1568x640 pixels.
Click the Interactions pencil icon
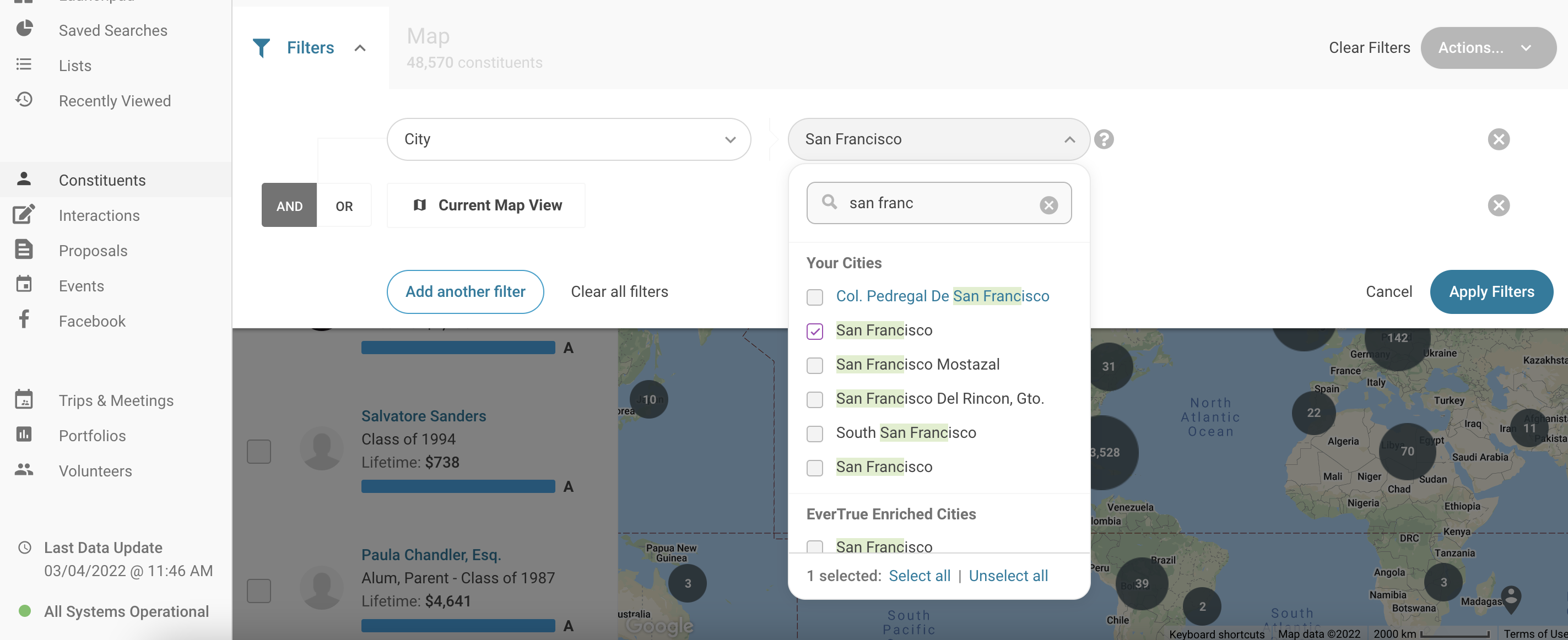(x=24, y=215)
